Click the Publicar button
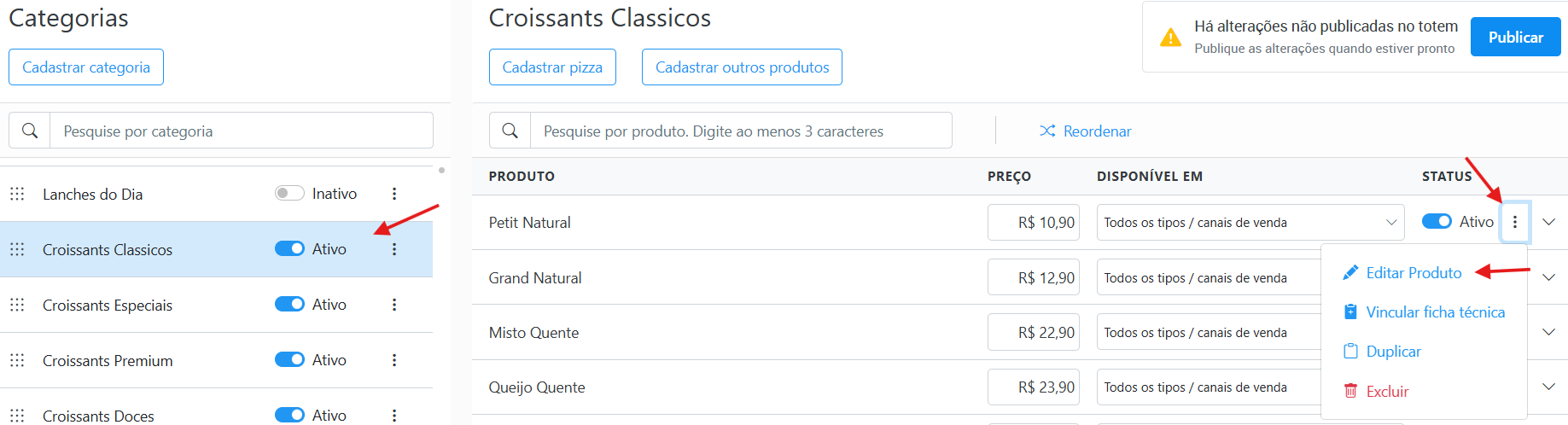This screenshot has height=425, width=1568. (1515, 37)
